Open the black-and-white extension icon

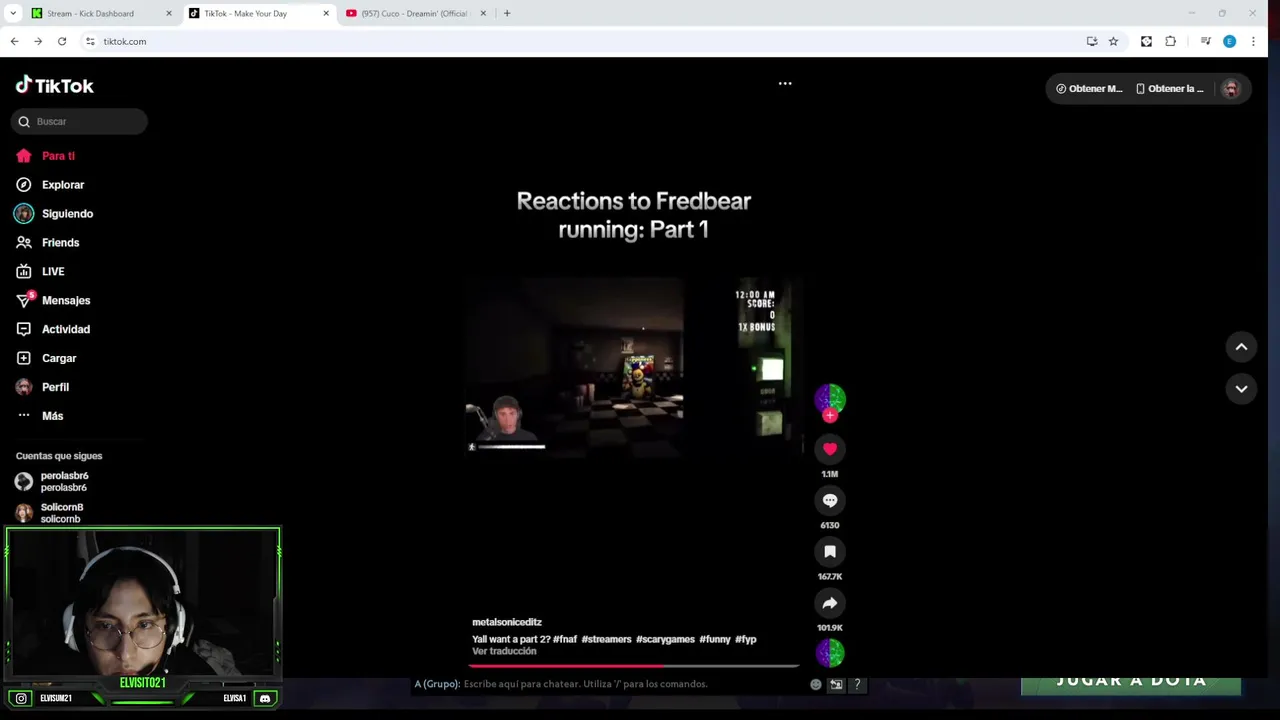1146,41
